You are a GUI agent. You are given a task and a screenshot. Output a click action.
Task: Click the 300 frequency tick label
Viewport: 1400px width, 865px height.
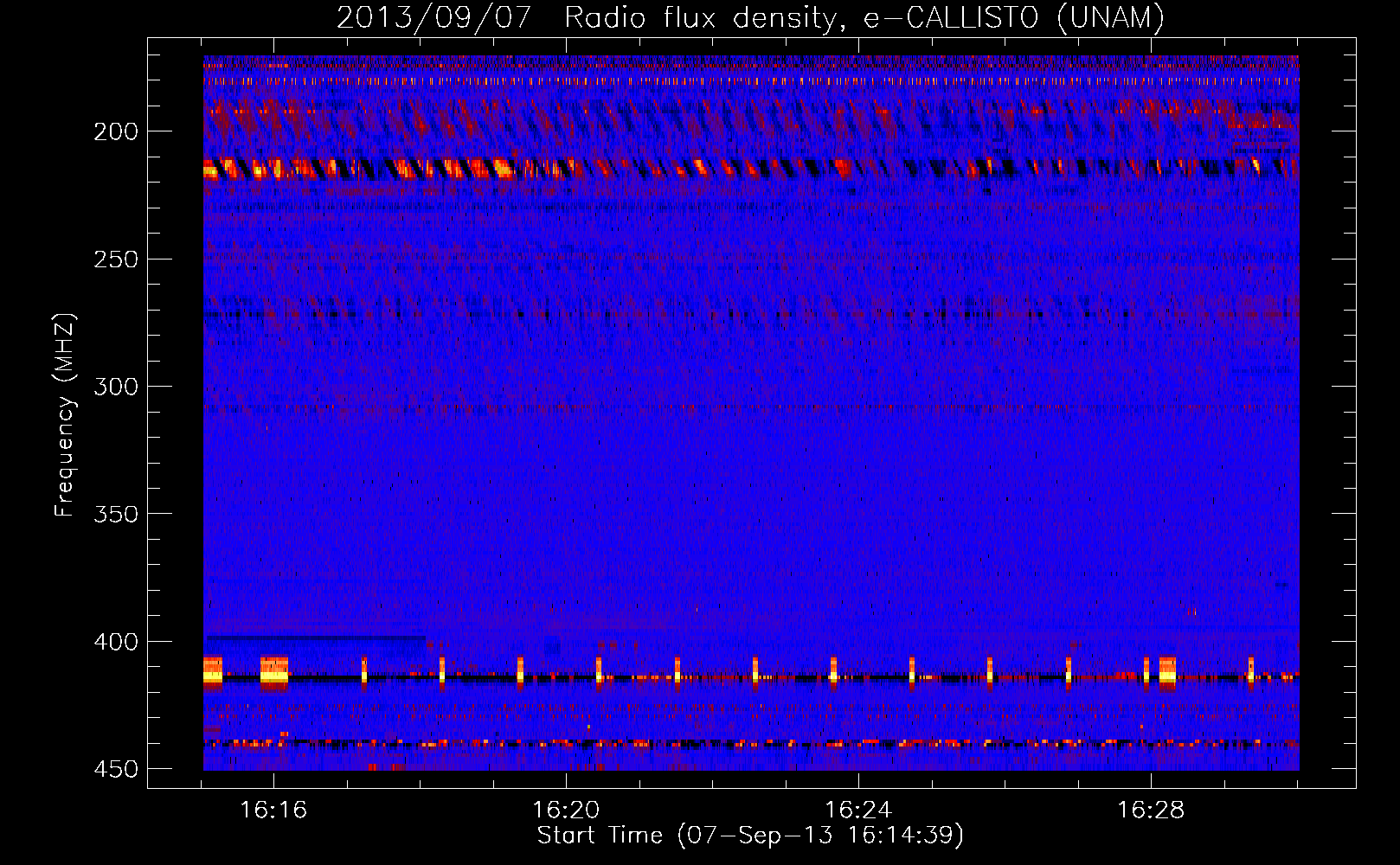click(x=116, y=387)
